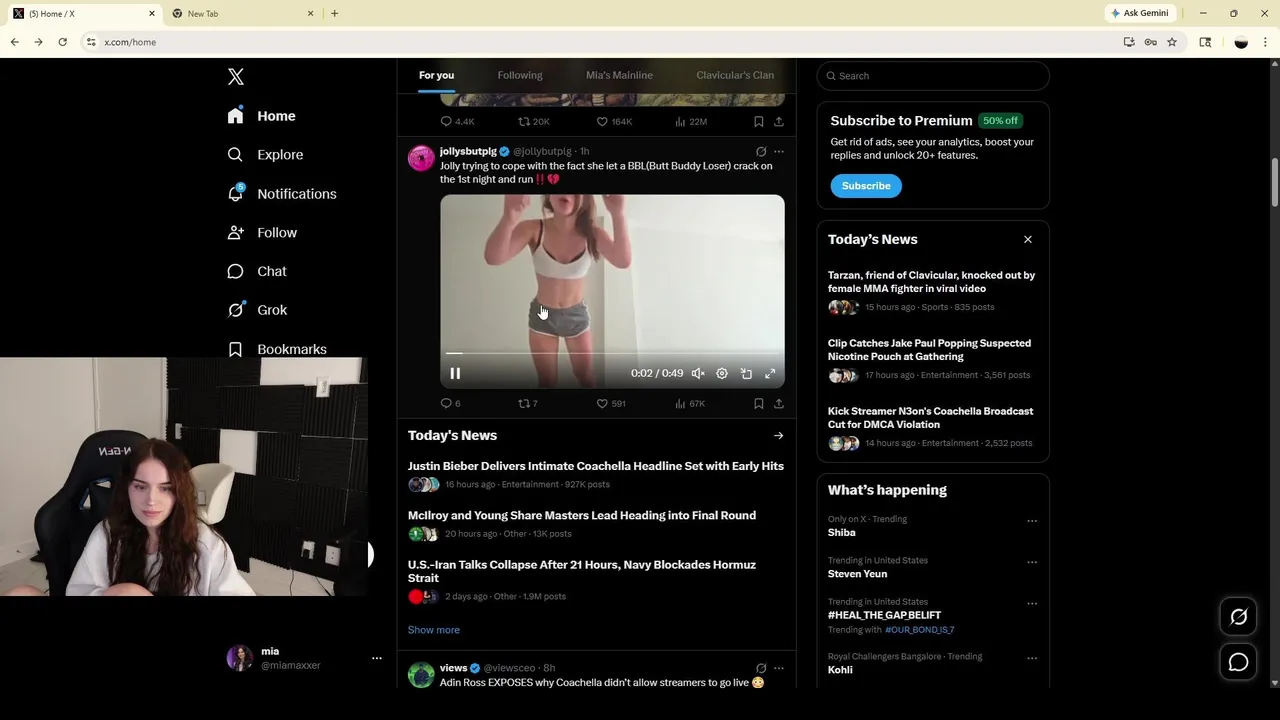Open video settings gear
This screenshot has width=1280, height=720.
coord(722,373)
